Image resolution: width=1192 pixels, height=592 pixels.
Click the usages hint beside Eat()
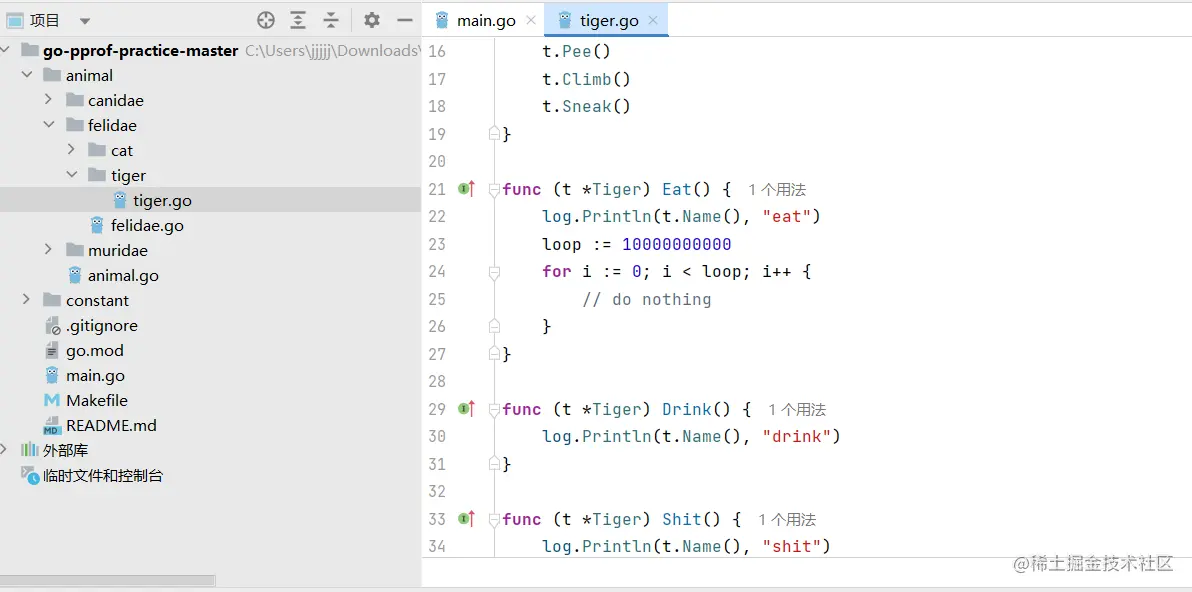coord(776,189)
